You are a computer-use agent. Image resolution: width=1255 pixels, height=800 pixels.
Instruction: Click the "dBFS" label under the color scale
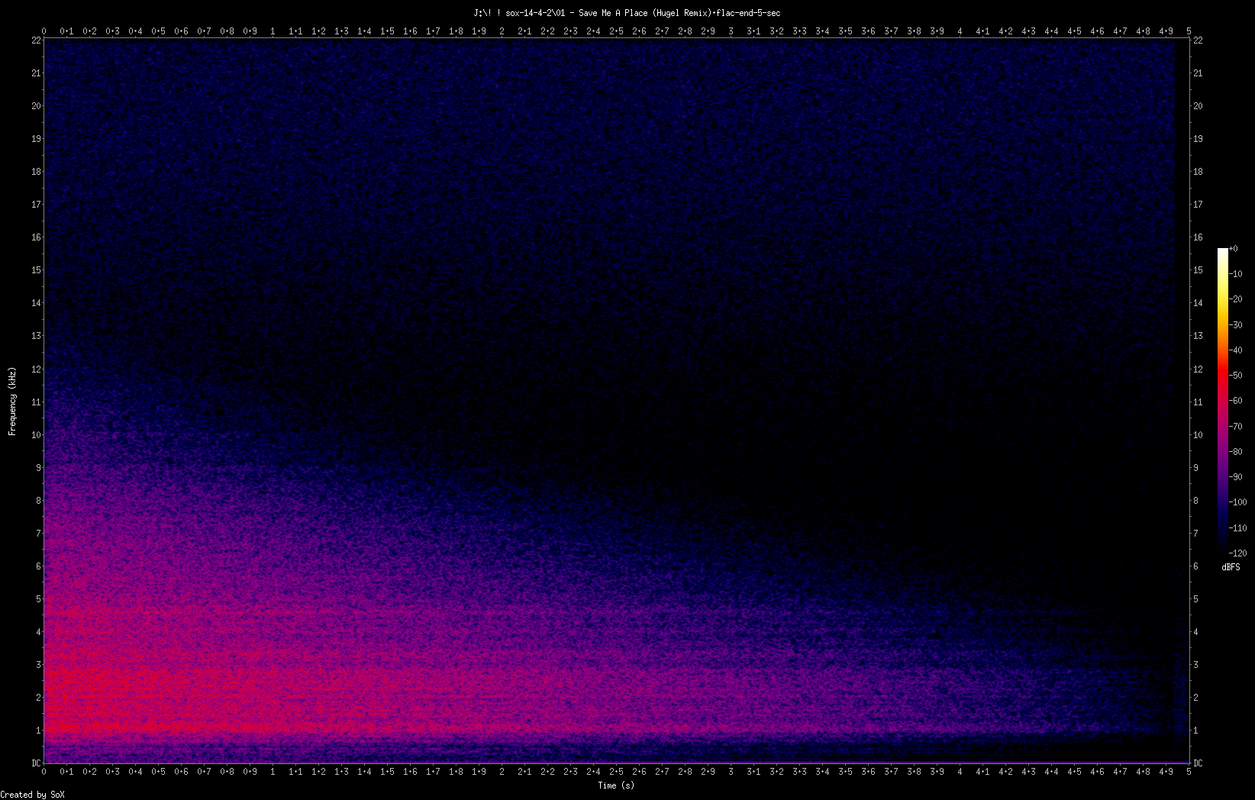[x=1231, y=567]
